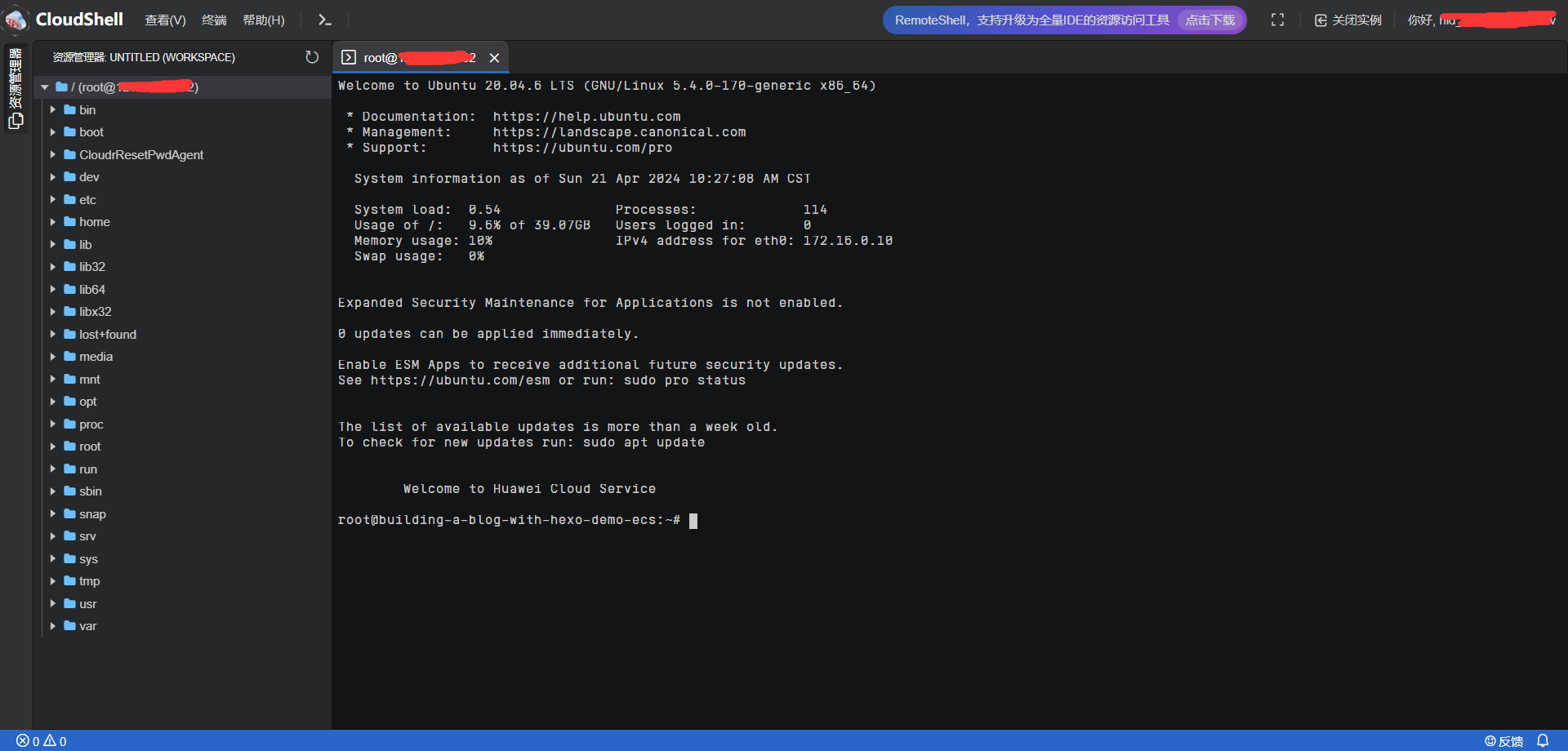Open the 终端 menu
Image resolution: width=1568 pixels, height=751 pixels.
pyautogui.click(x=214, y=20)
